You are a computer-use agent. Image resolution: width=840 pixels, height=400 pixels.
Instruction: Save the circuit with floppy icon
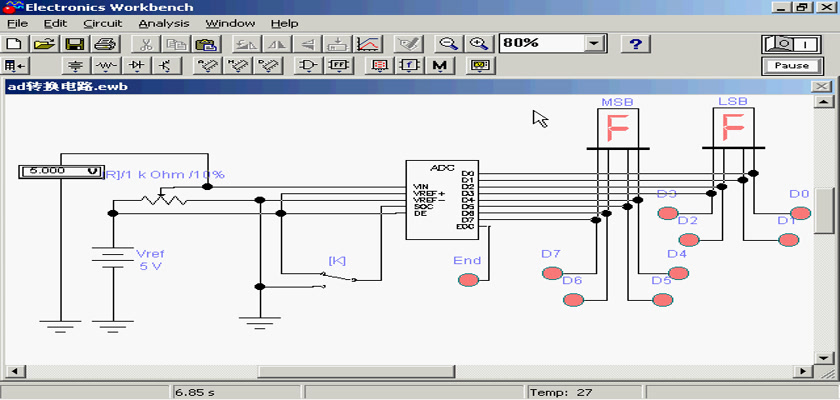pyautogui.click(x=75, y=44)
